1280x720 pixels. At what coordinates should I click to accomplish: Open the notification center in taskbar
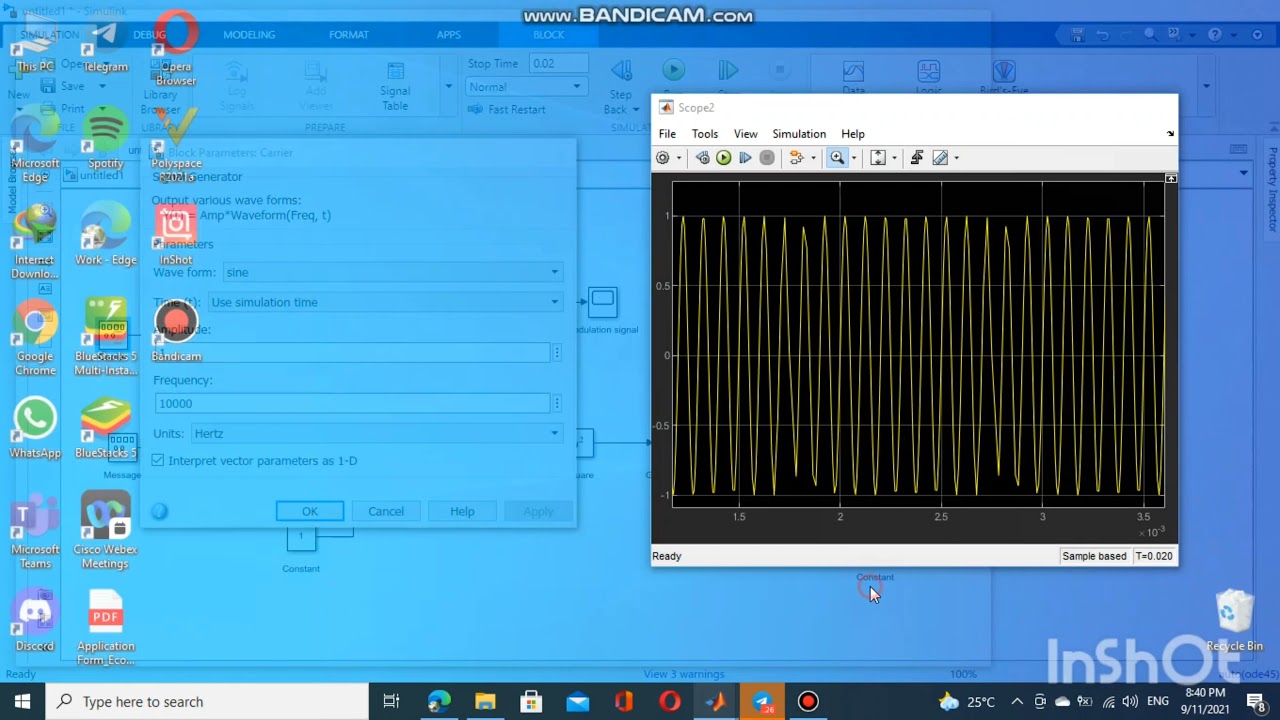click(x=1255, y=702)
